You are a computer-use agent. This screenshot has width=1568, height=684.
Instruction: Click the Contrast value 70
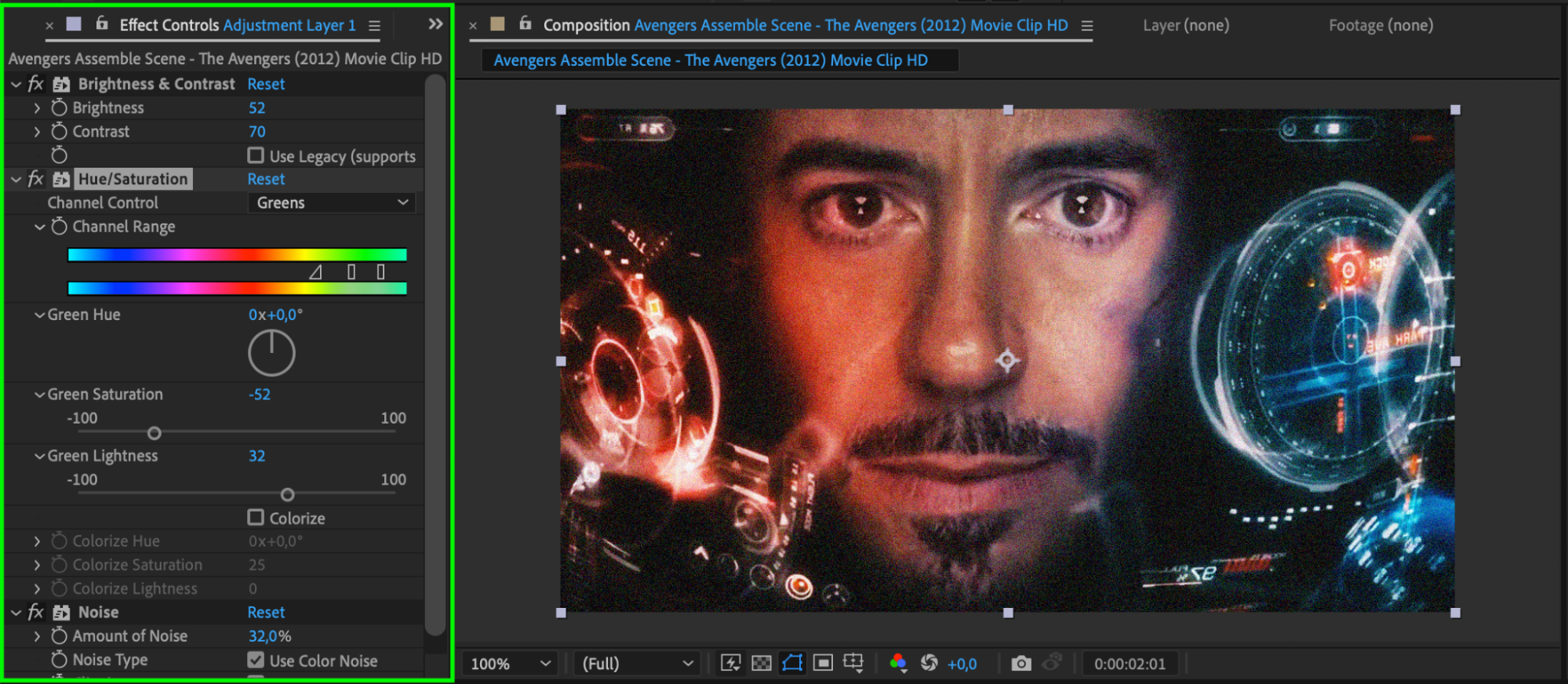click(256, 131)
